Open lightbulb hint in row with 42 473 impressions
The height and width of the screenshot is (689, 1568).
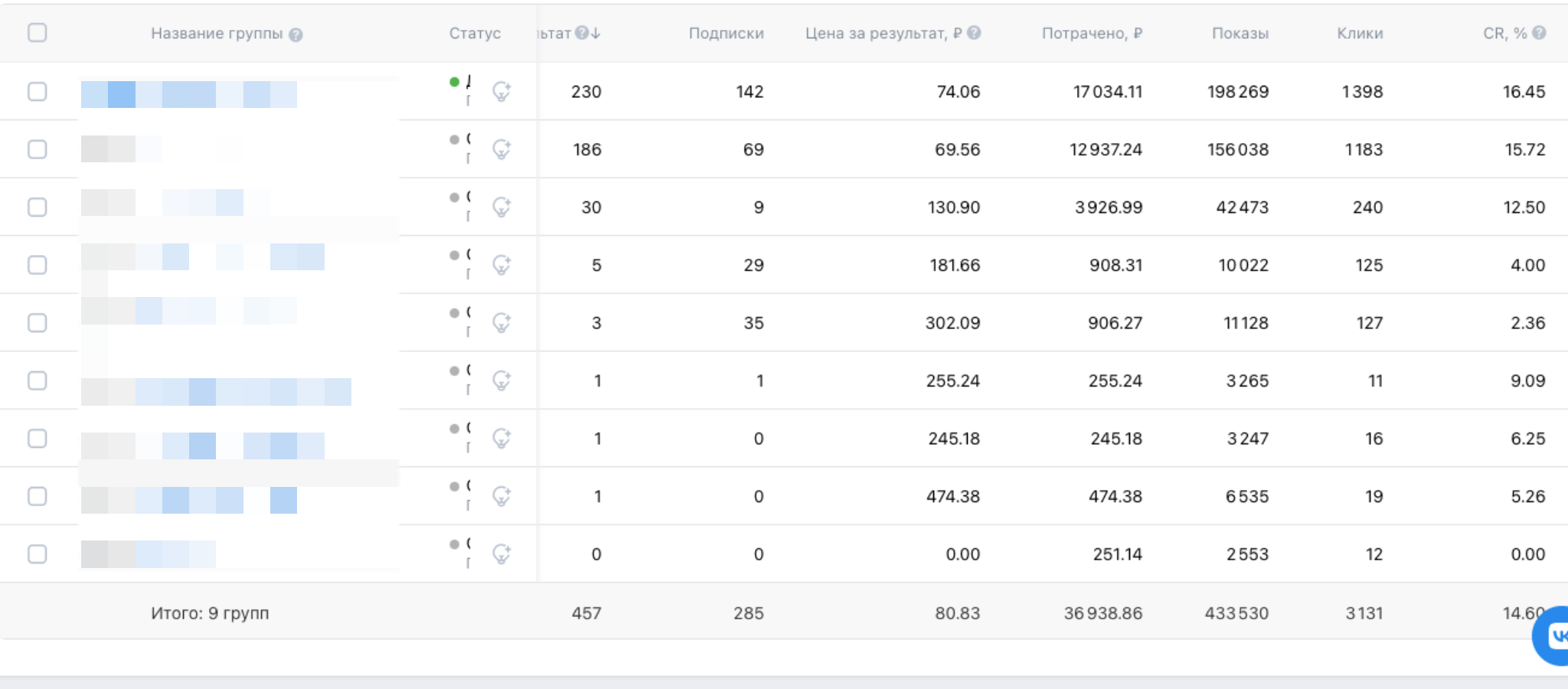[501, 207]
